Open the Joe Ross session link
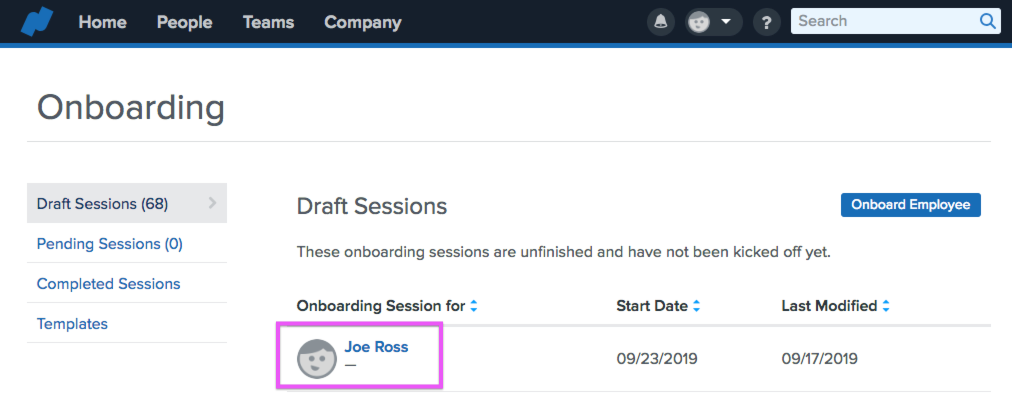1012x399 pixels. pos(376,347)
